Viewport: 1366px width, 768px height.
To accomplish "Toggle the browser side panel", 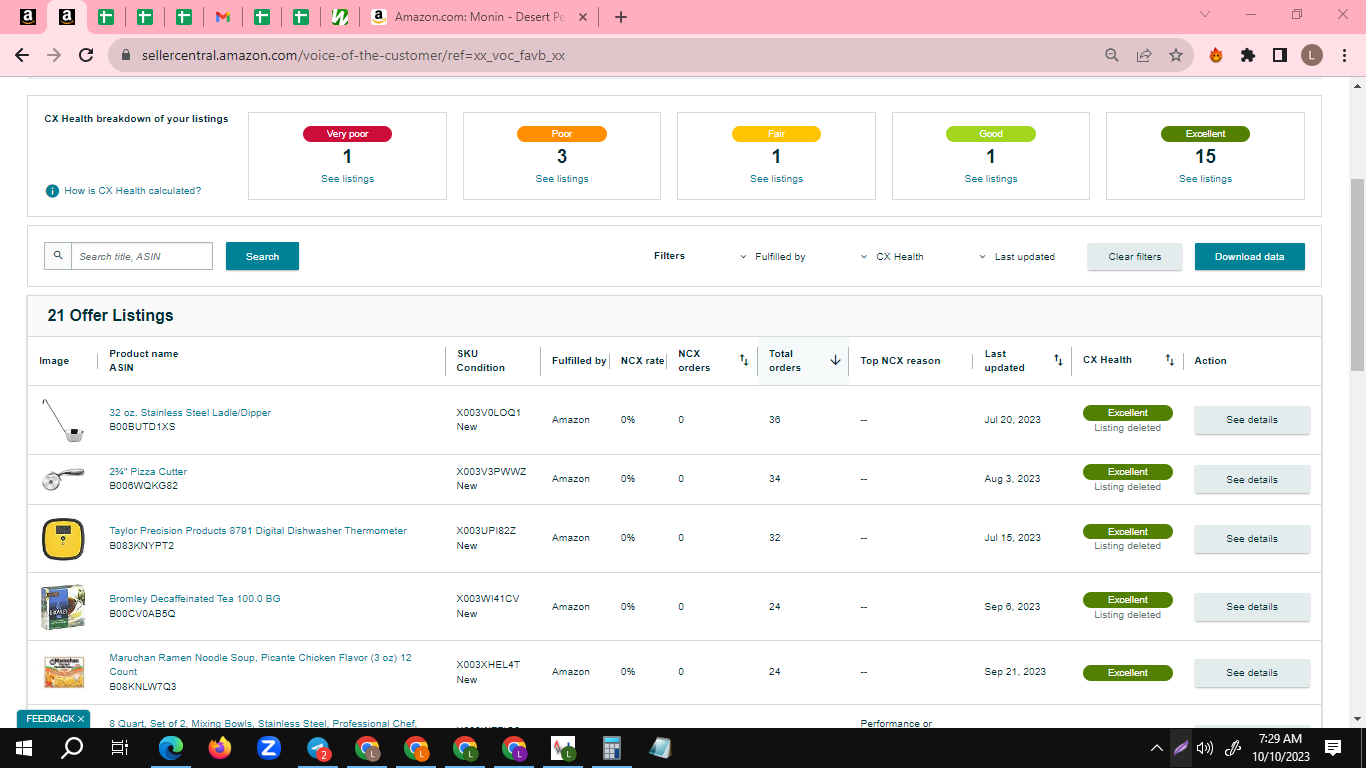I will click(1280, 55).
